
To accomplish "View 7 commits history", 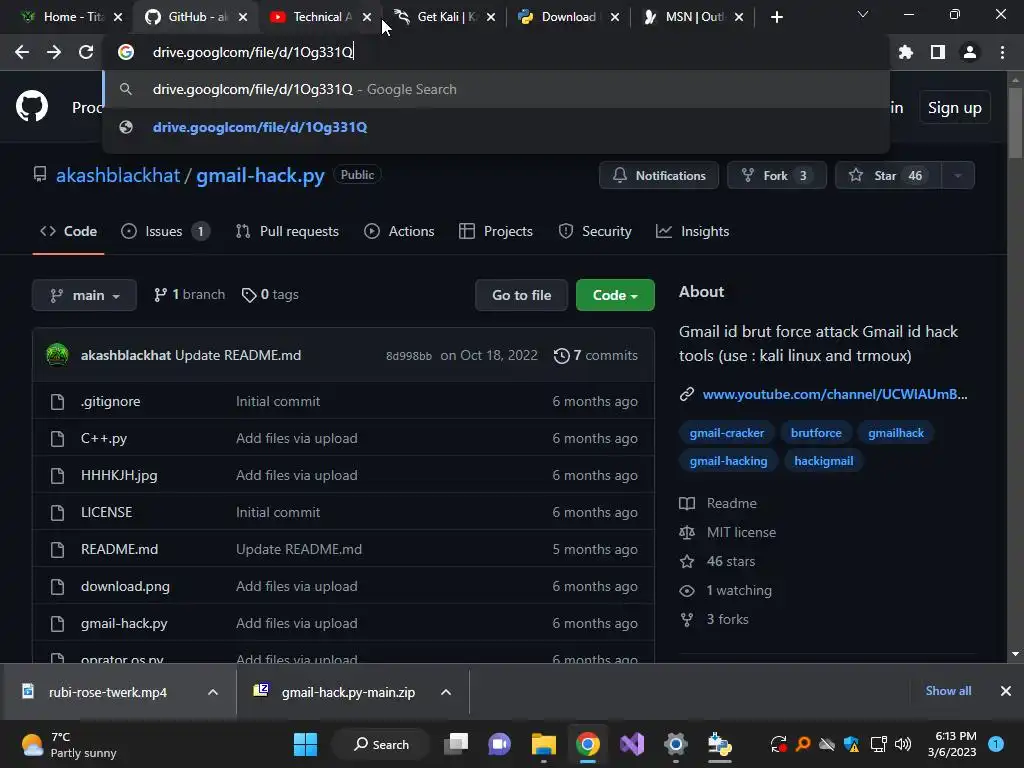I will point(596,355).
